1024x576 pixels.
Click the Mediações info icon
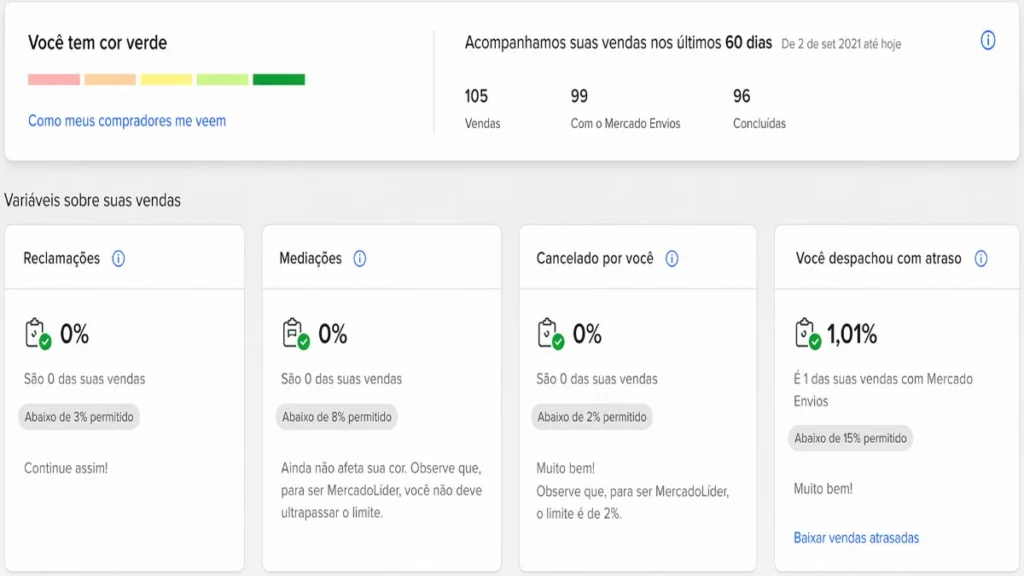click(x=360, y=257)
